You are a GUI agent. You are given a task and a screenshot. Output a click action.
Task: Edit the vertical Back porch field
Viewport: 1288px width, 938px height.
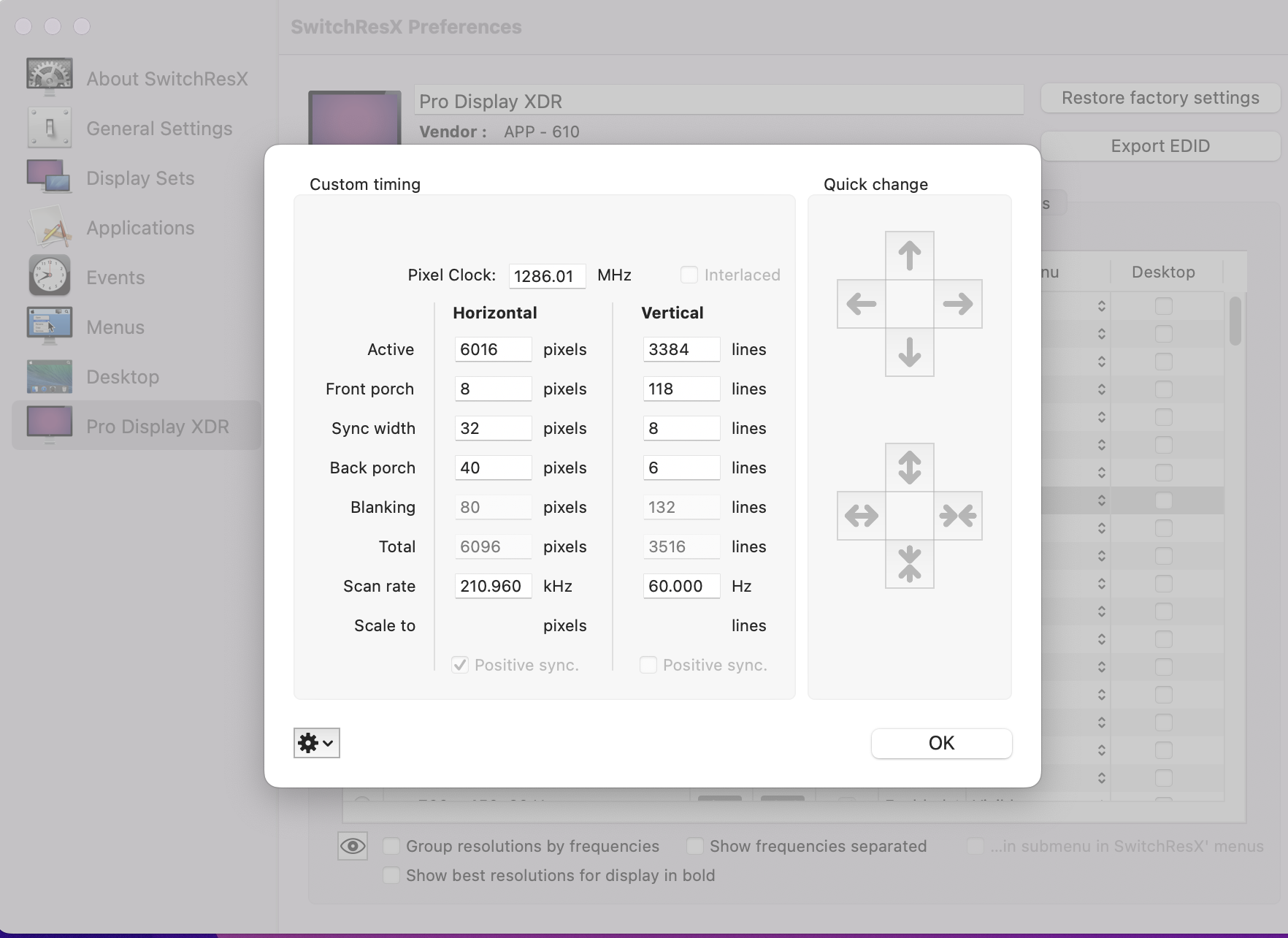coord(681,468)
